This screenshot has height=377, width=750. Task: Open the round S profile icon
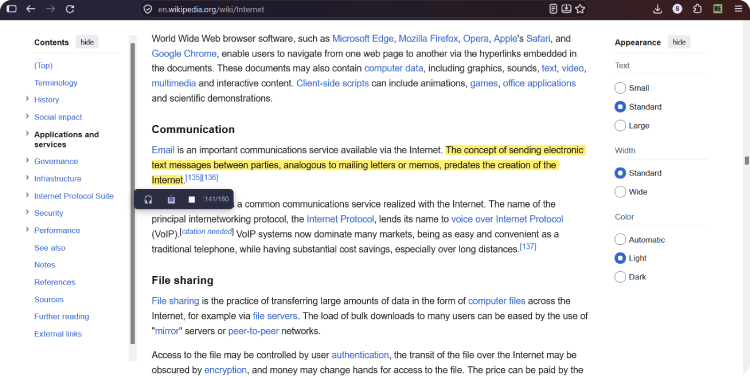[x=677, y=9]
